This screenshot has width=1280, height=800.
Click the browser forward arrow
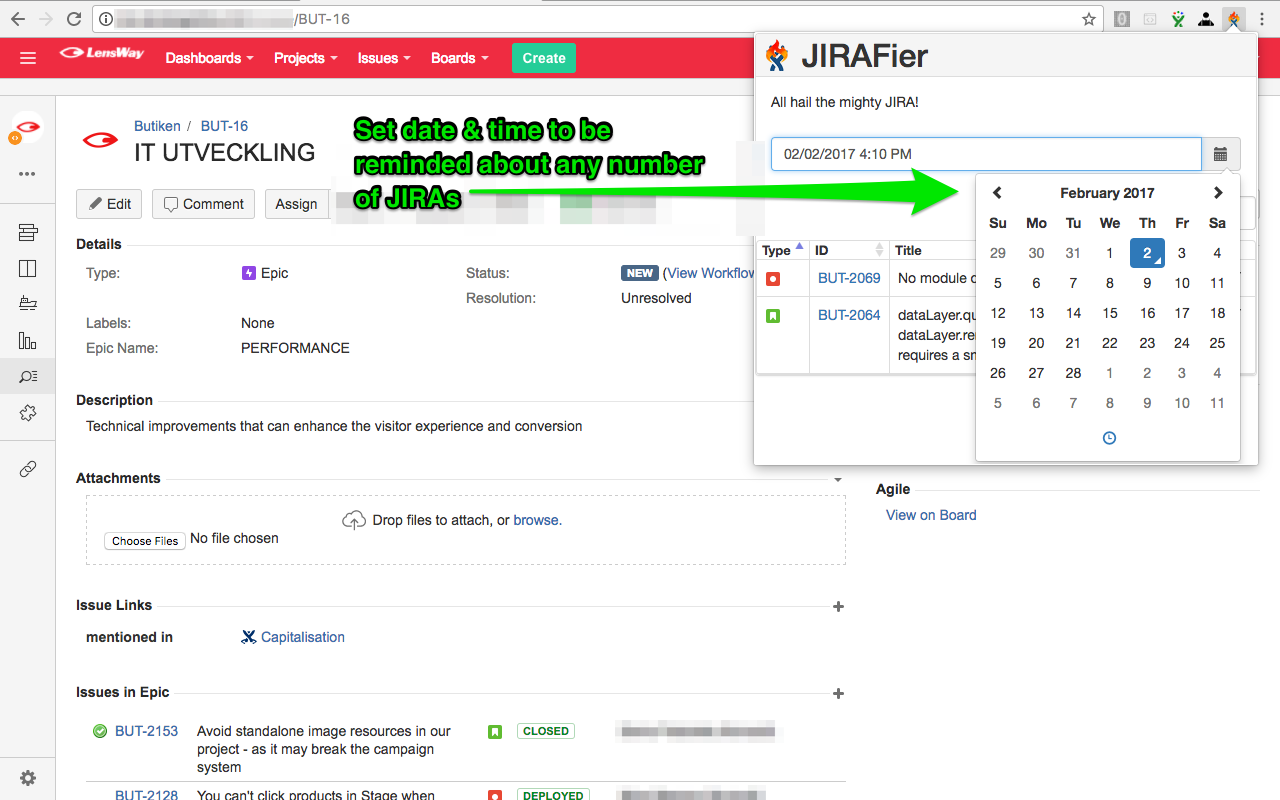45,19
